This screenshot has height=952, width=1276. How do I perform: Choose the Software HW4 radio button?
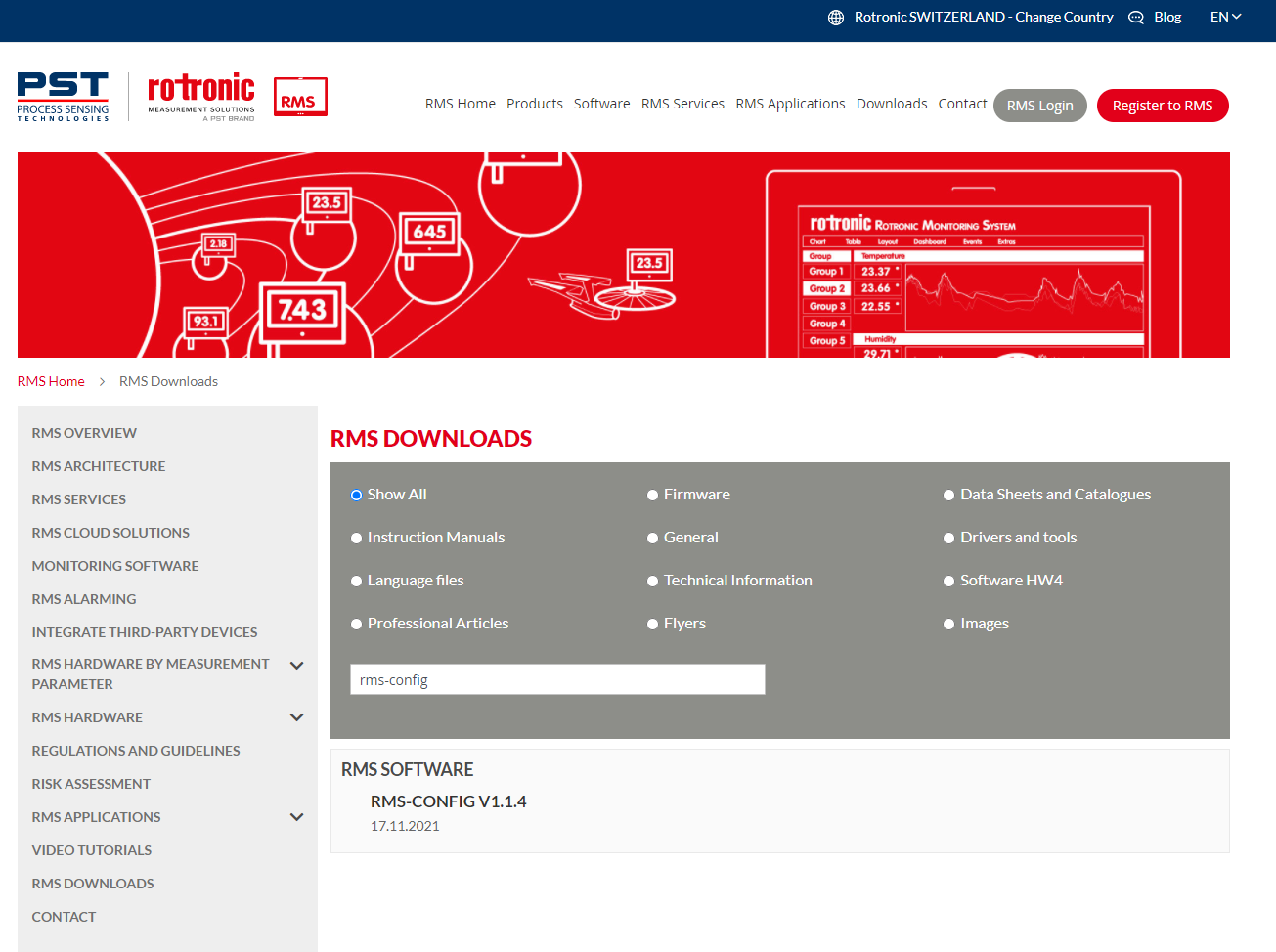pos(948,582)
